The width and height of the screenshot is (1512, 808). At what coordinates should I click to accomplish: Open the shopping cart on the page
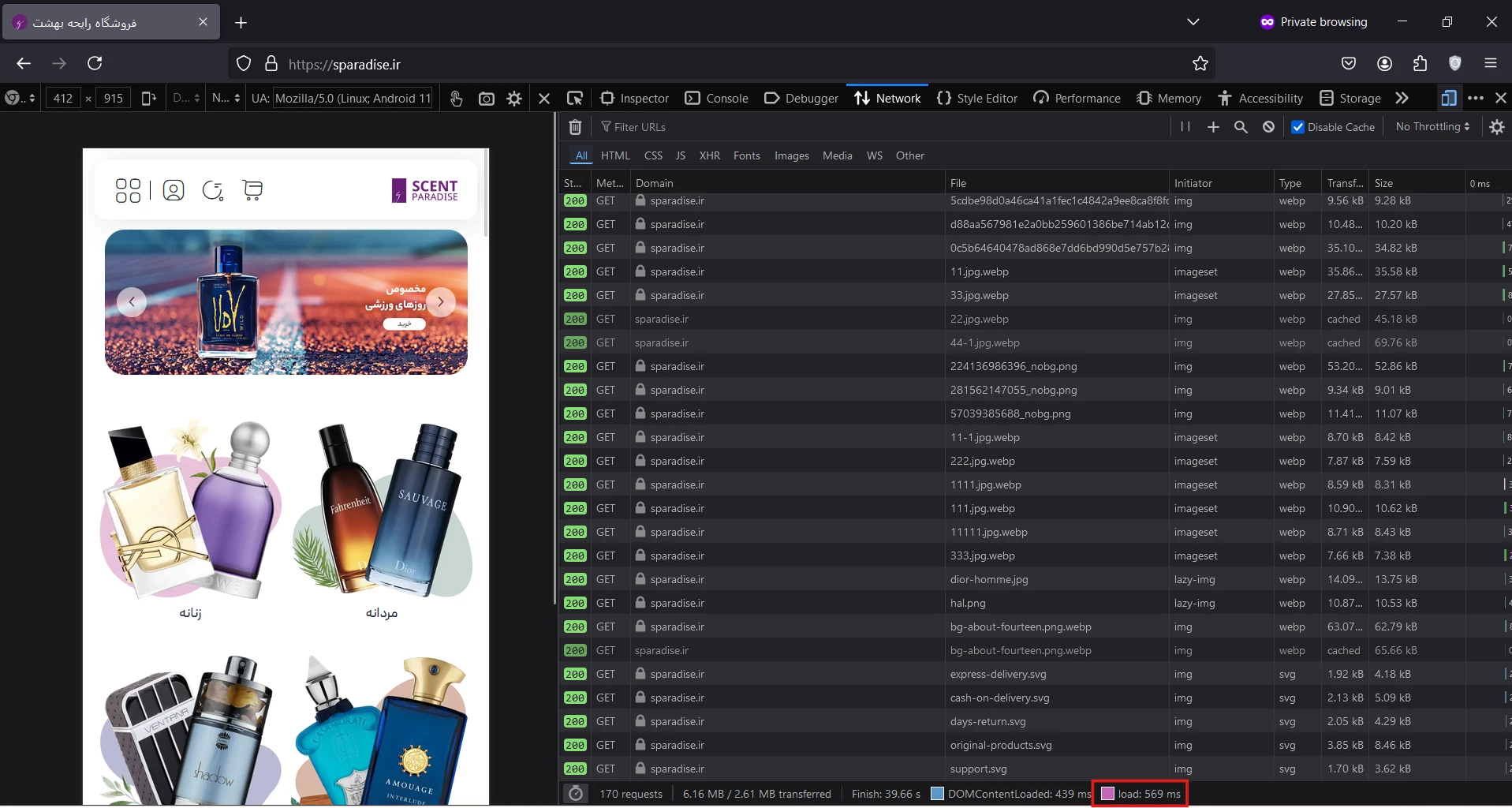point(252,190)
